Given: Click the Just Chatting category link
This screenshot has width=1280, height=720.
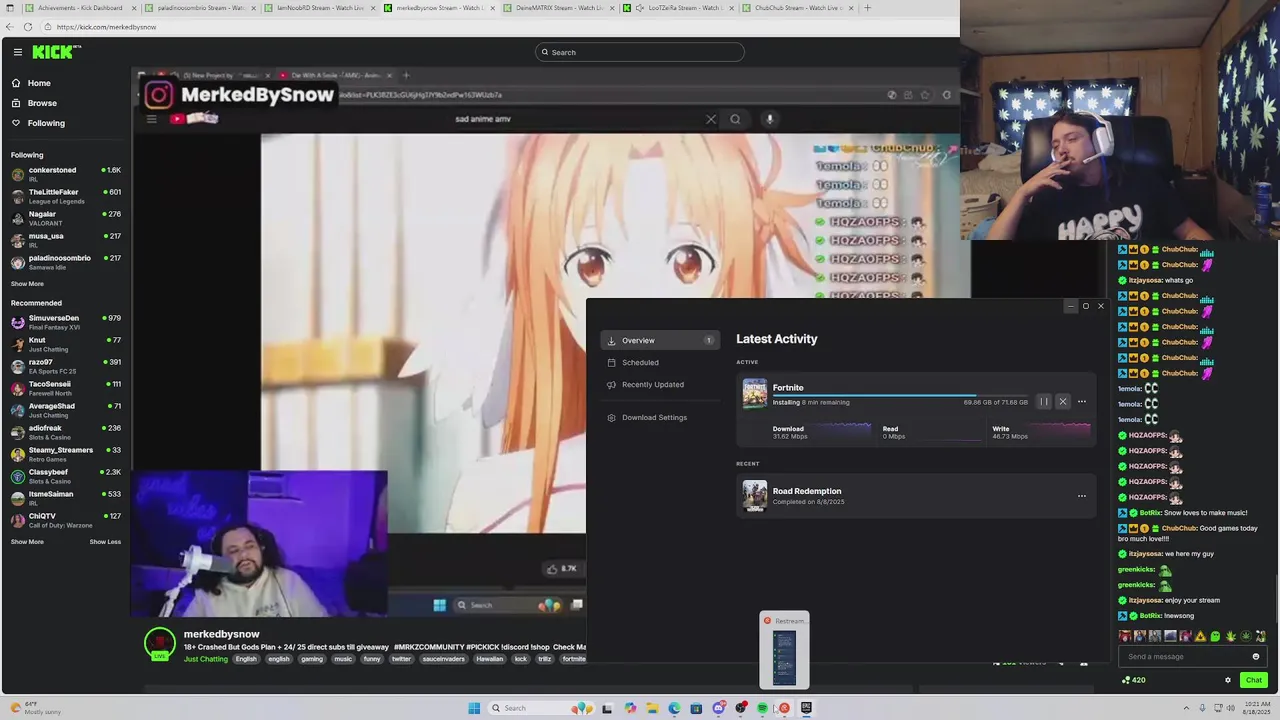Looking at the screenshot, I should coord(206,659).
